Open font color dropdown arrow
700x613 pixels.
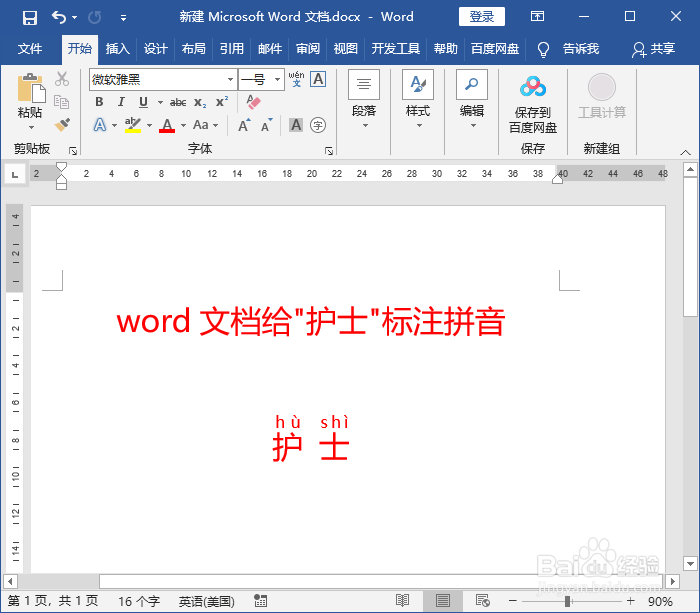point(183,125)
